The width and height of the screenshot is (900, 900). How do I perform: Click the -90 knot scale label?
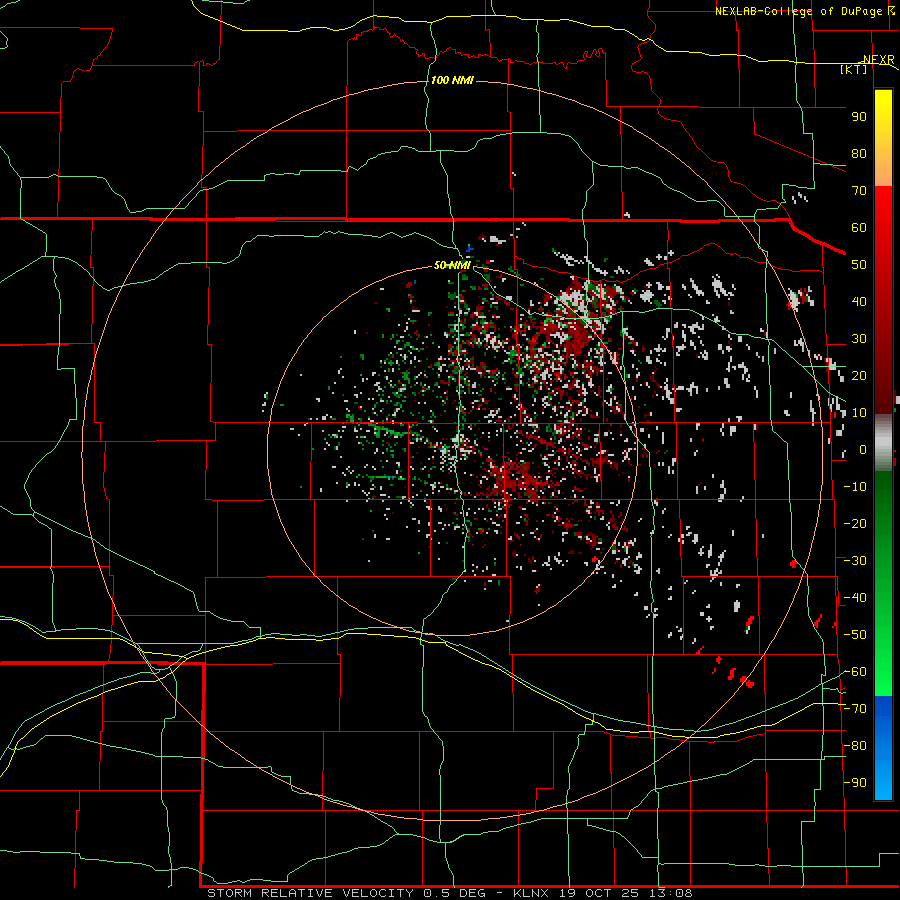tap(855, 783)
